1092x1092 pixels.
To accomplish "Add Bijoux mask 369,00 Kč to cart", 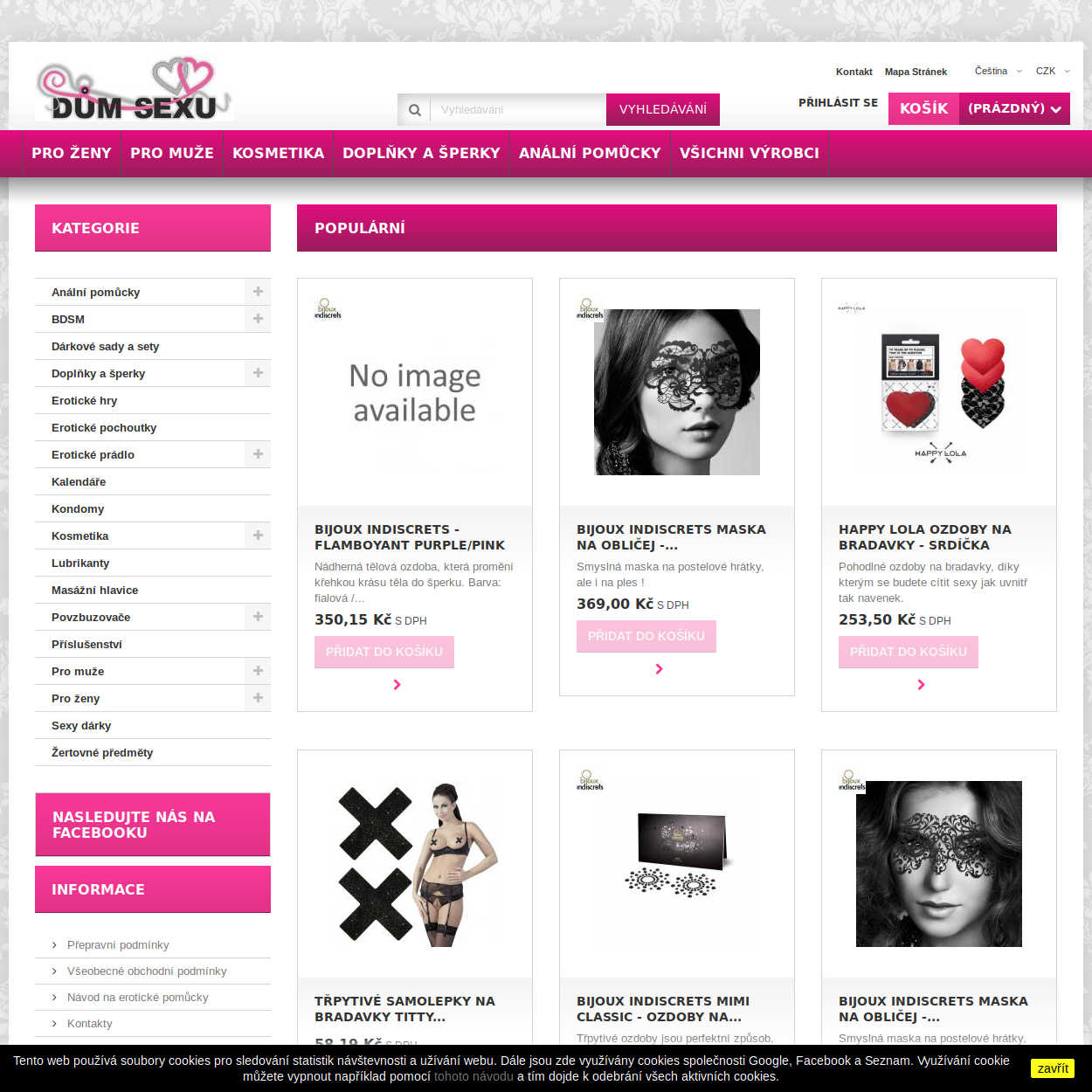I will click(x=646, y=636).
